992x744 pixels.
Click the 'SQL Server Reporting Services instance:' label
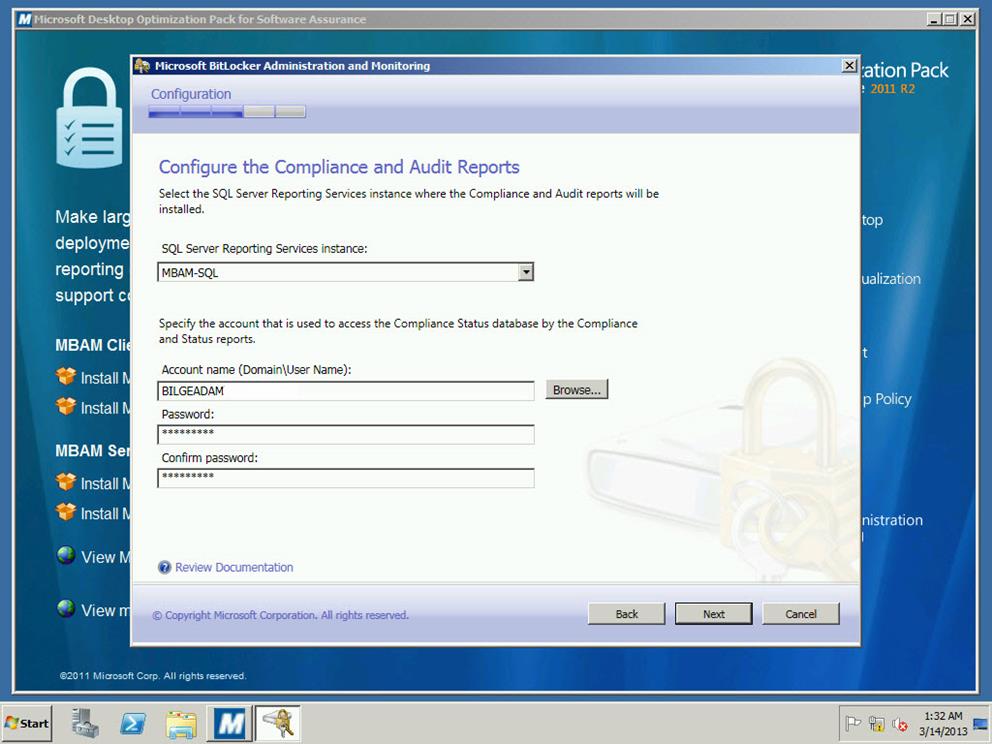pyautogui.click(x=264, y=249)
